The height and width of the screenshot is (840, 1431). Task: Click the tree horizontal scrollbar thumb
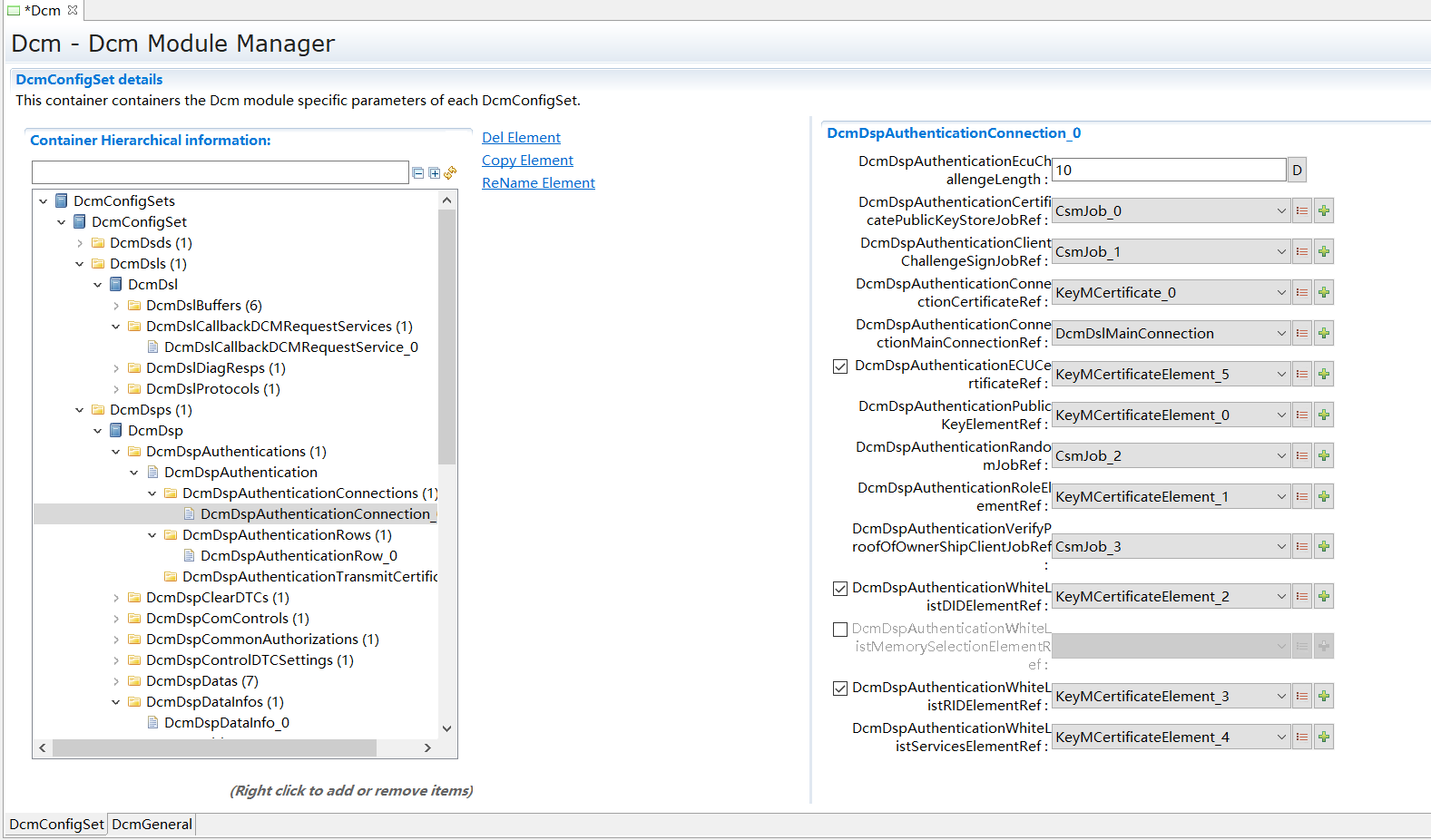(214, 747)
